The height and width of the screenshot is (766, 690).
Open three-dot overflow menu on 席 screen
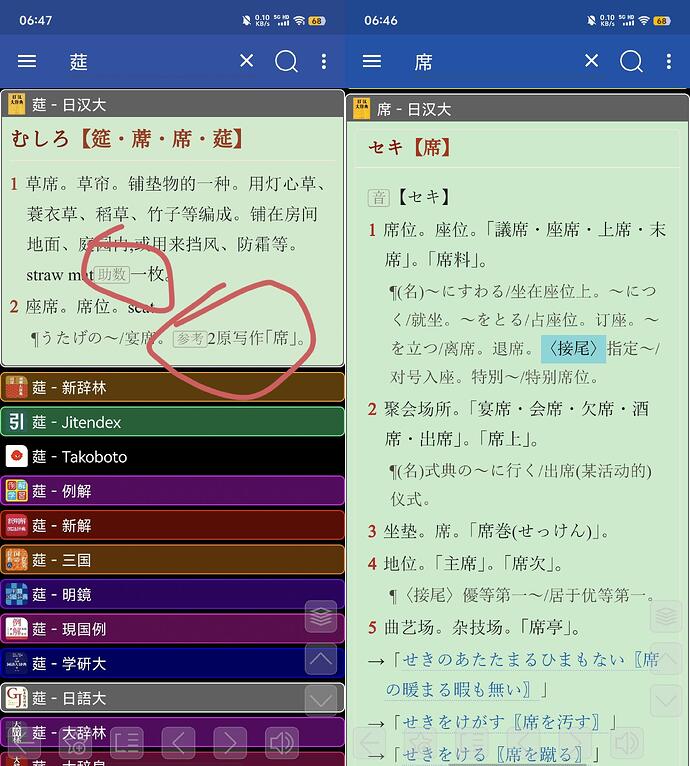669,61
